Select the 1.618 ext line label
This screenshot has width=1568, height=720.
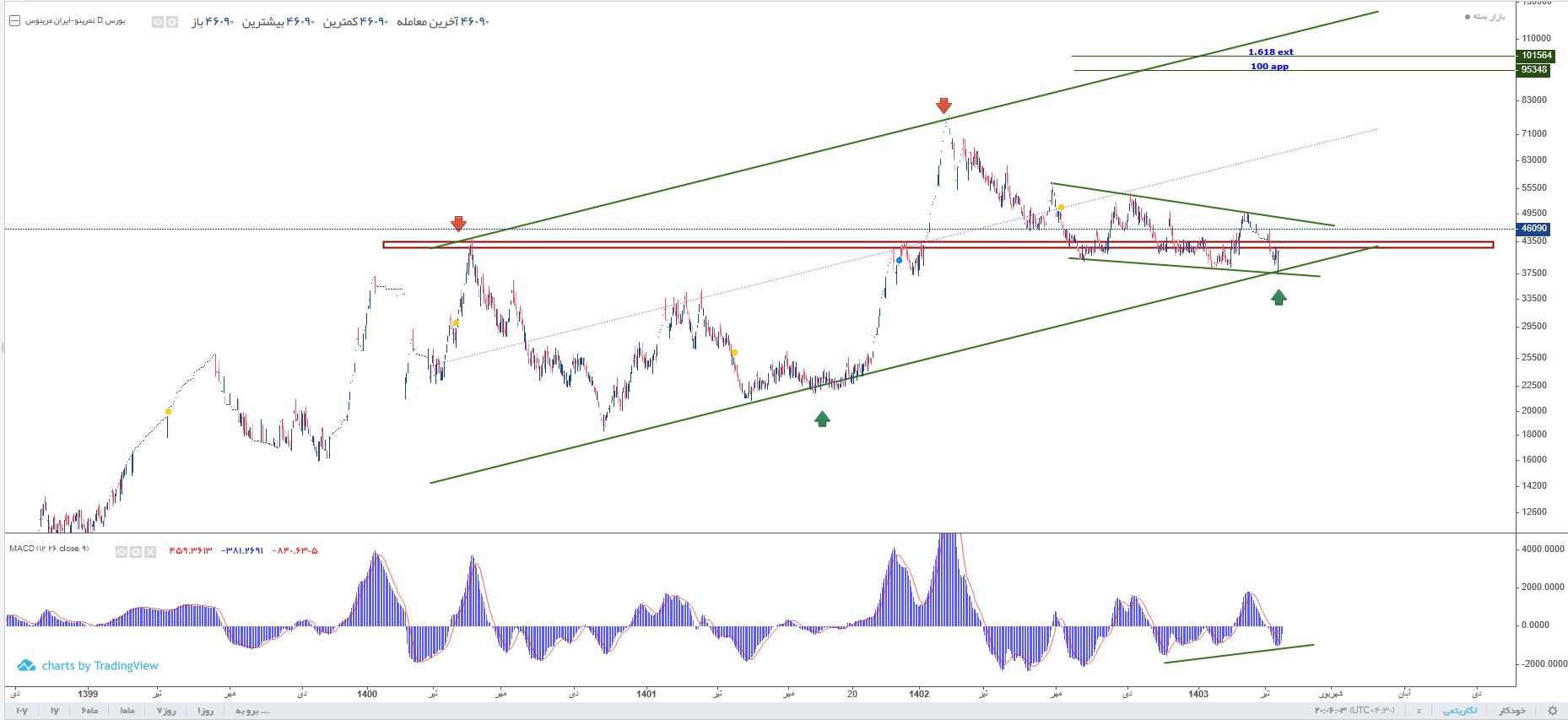pyautogui.click(x=1270, y=51)
